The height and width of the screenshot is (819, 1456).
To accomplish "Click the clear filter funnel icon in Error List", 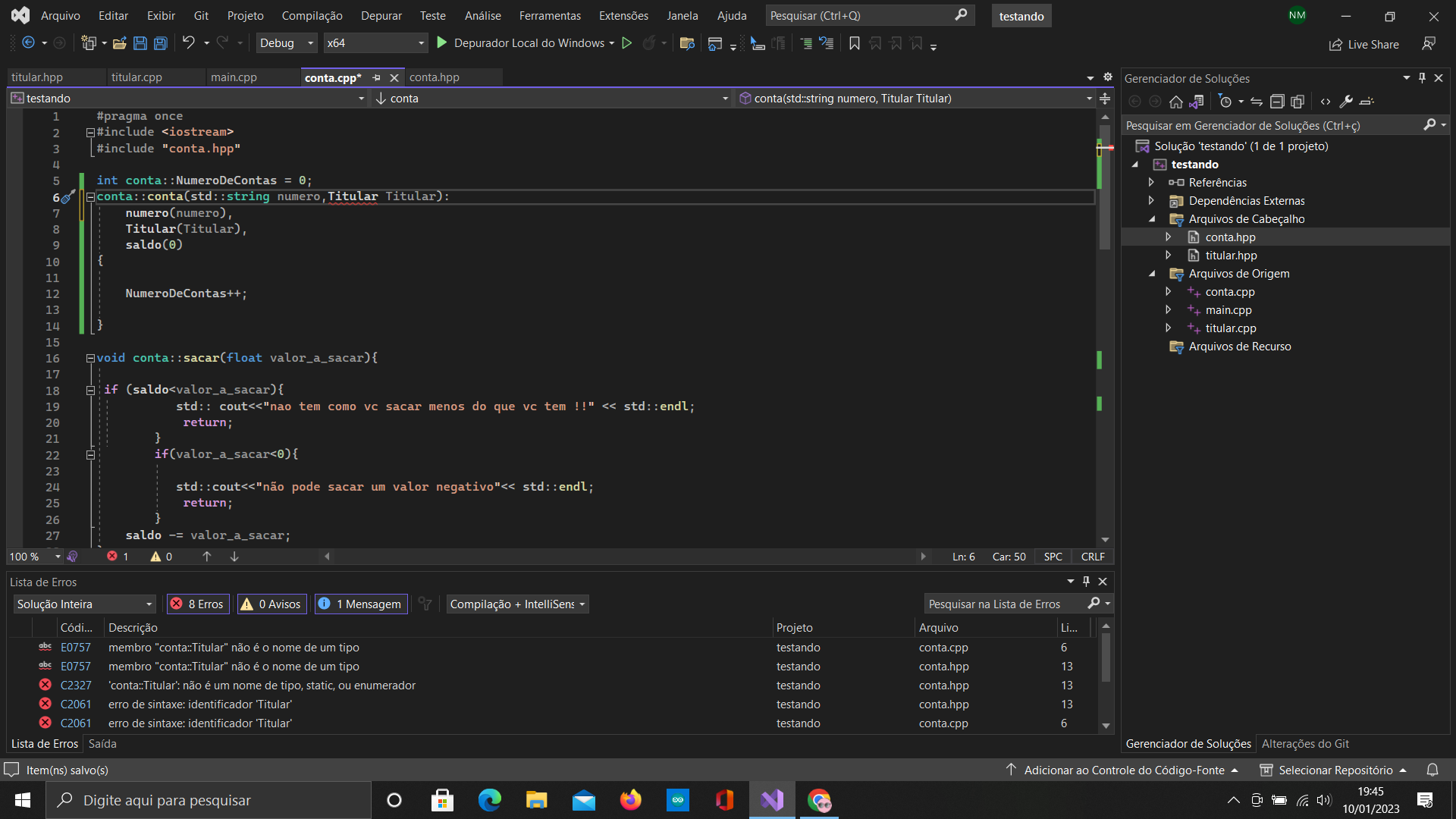I will coord(425,604).
